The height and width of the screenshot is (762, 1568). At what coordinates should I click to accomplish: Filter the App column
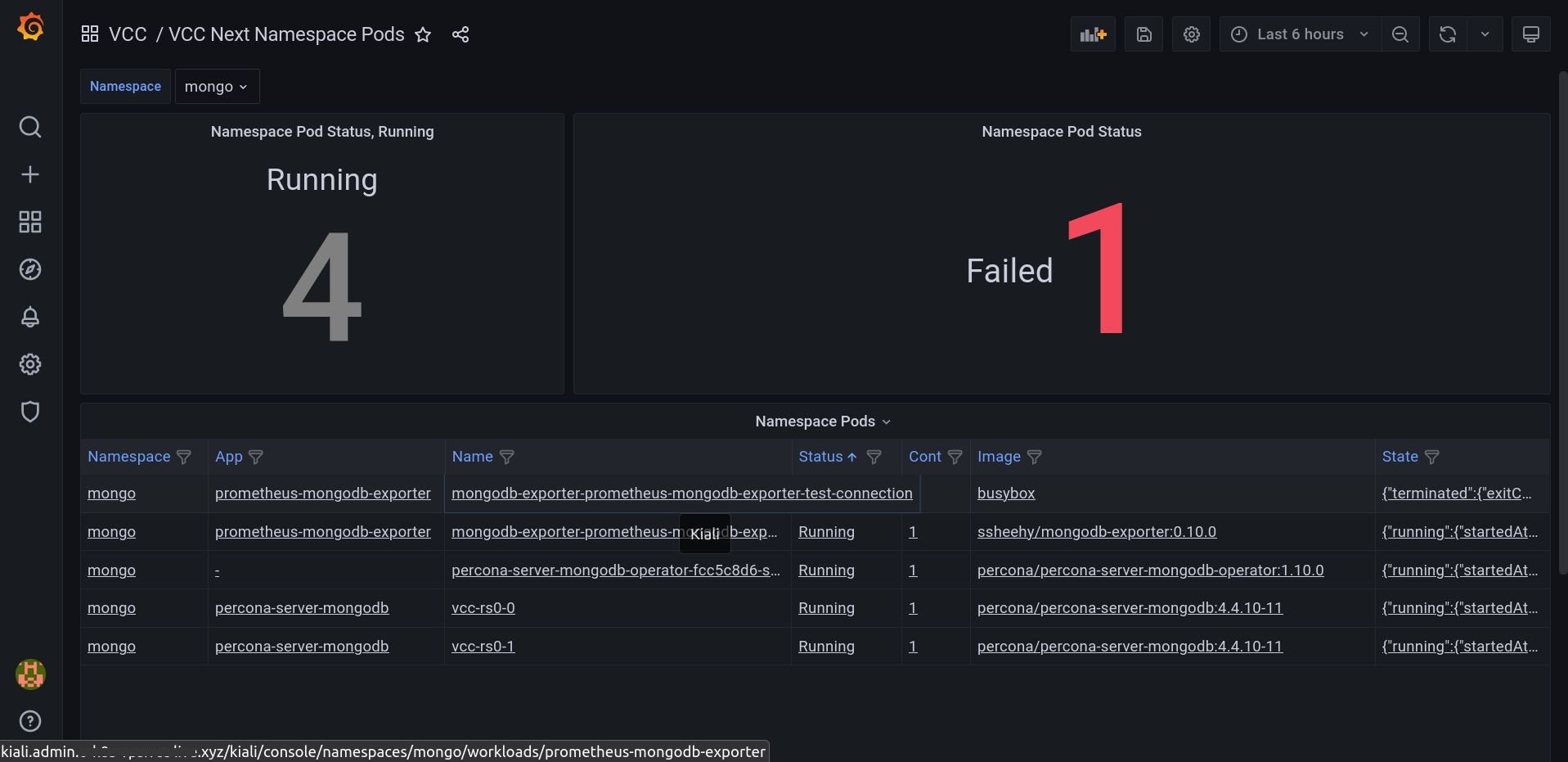click(x=256, y=457)
